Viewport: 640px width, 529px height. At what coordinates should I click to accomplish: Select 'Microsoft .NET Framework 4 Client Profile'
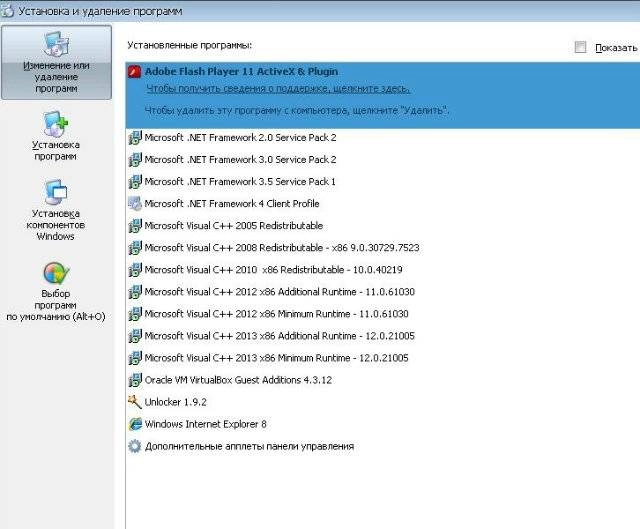232,204
